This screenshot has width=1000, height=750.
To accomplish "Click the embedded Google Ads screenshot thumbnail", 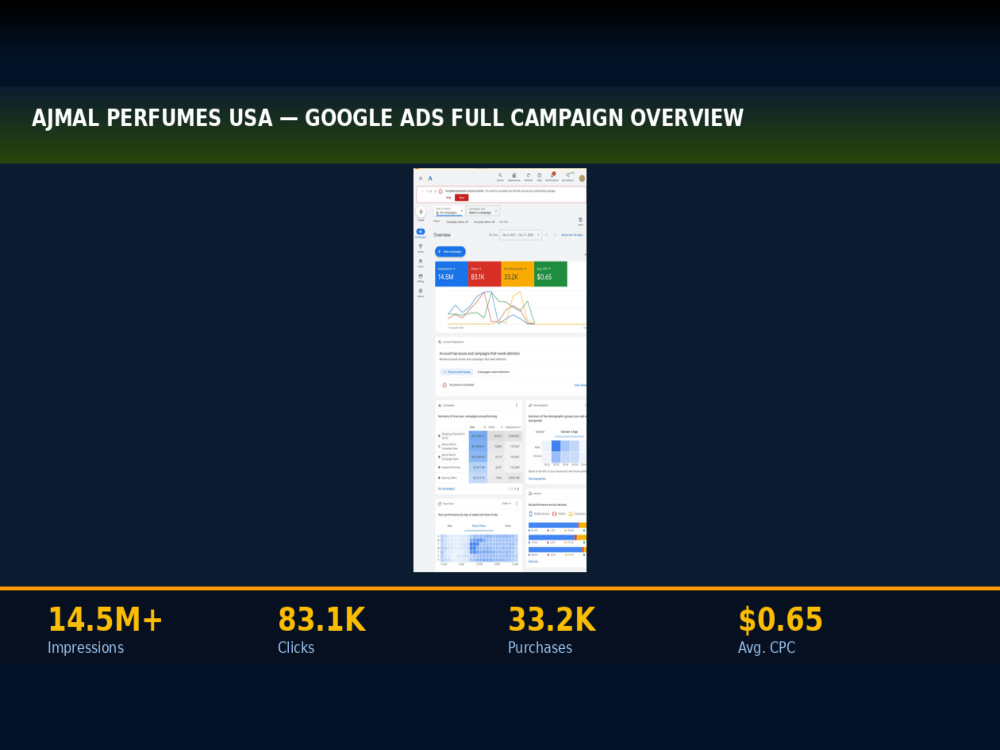I will tap(500, 370).
